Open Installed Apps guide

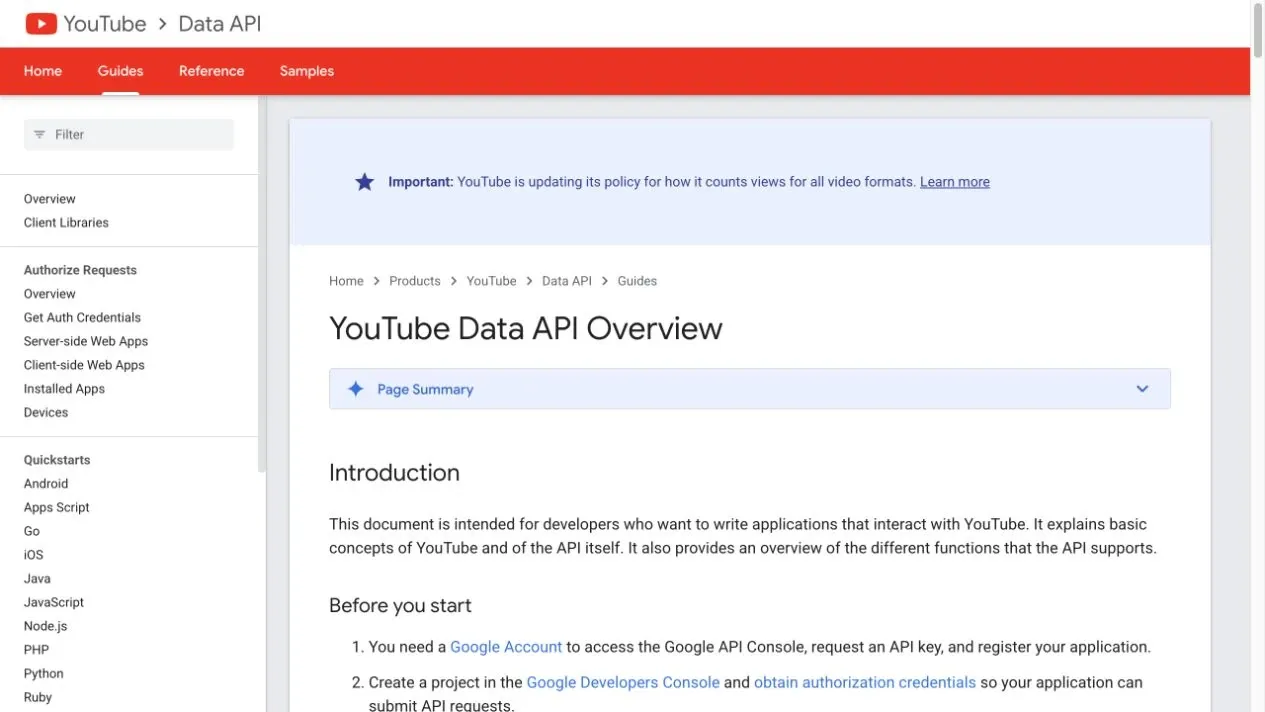click(x=64, y=389)
